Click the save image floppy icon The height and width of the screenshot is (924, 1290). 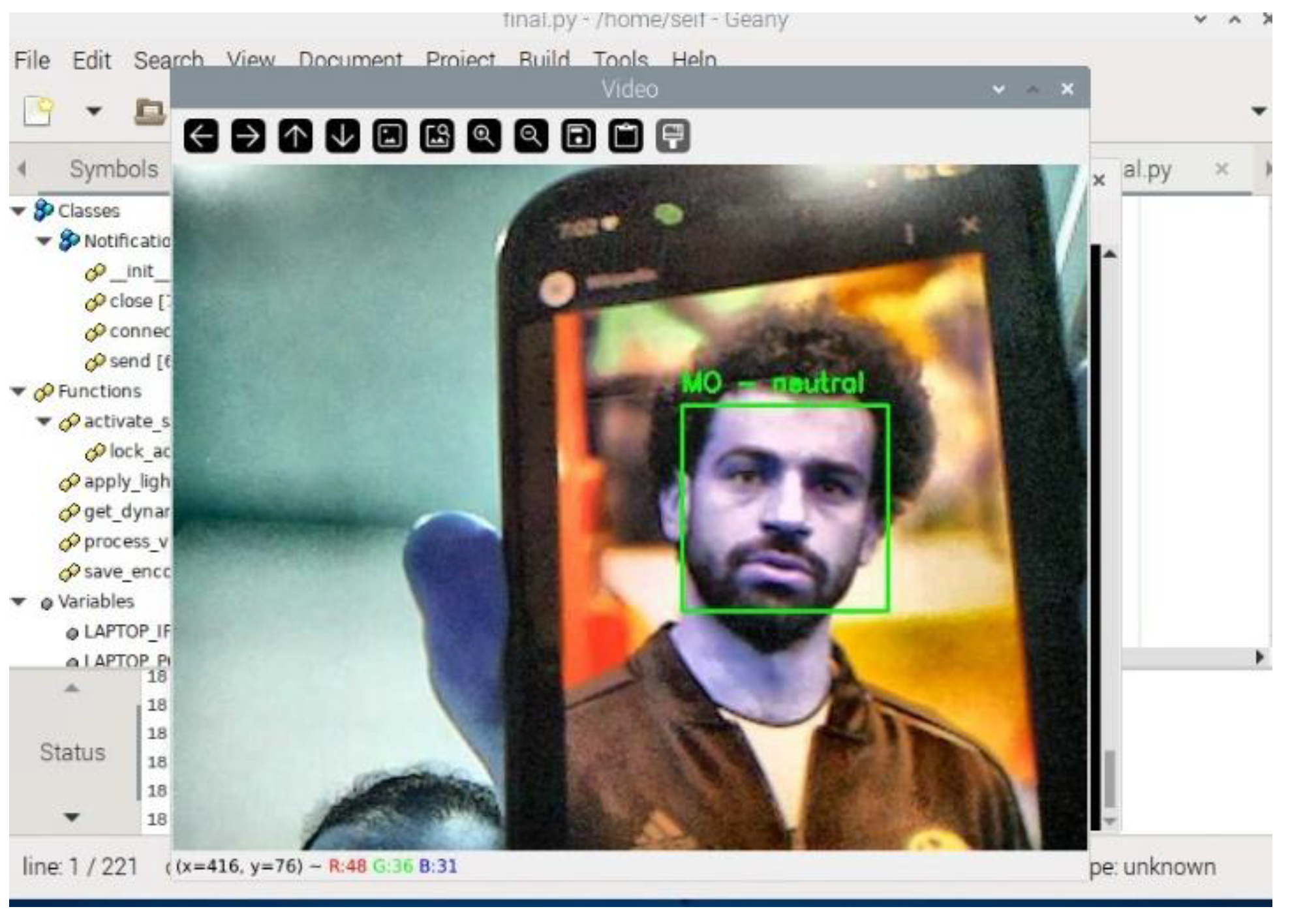(x=579, y=136)
